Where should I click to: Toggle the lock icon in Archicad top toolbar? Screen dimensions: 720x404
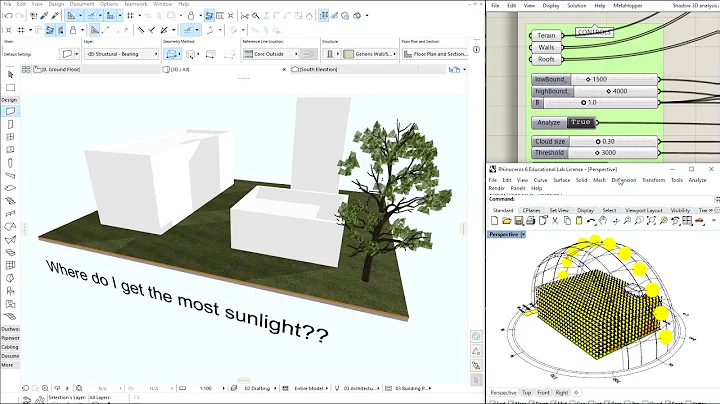click(191, 16)
